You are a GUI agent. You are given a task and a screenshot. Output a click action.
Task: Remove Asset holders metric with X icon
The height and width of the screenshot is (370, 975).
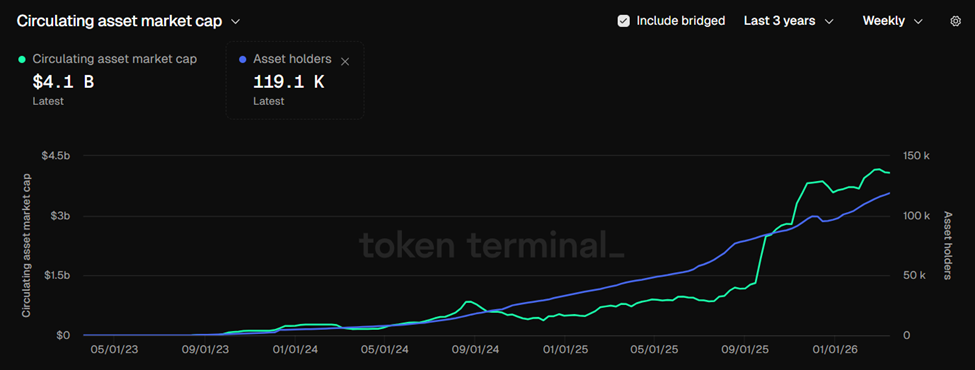pyautogui.click(x=346, y=61)
